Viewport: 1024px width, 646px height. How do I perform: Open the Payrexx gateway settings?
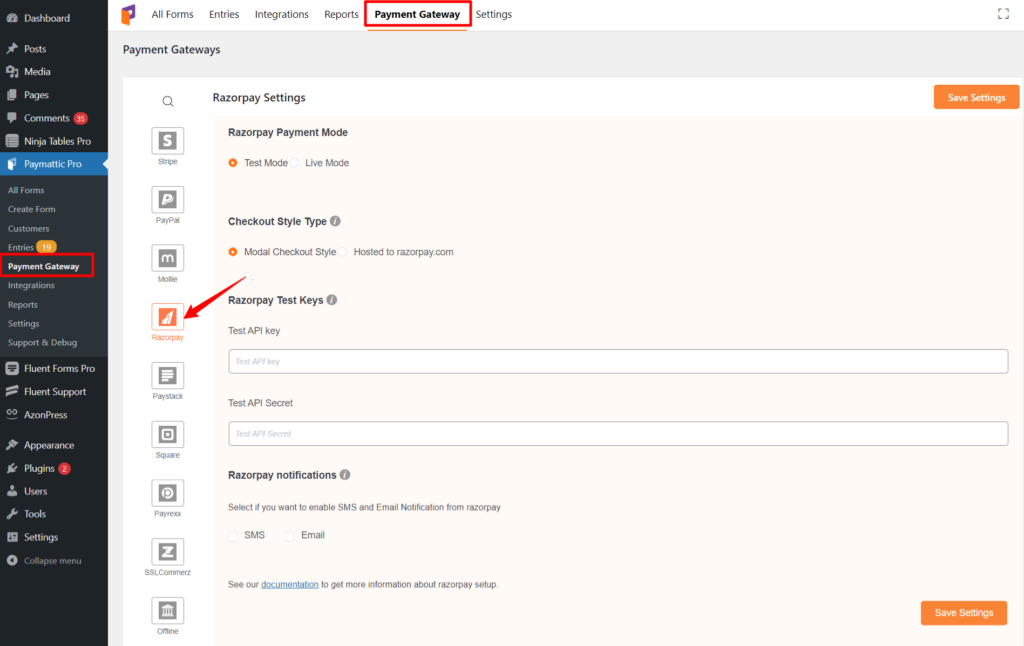(x=167, y=493)
